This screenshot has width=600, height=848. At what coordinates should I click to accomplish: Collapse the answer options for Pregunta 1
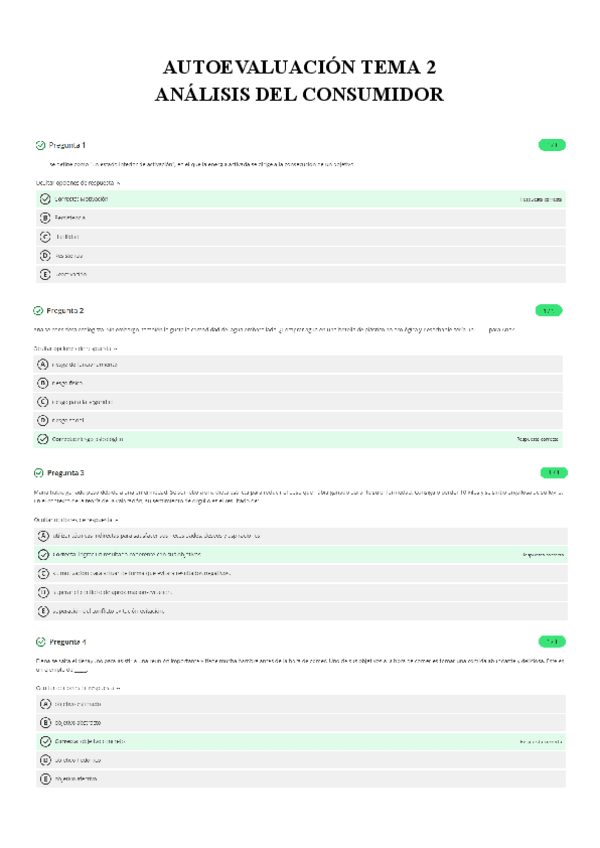pyautogui.click(x=77, y=183)
